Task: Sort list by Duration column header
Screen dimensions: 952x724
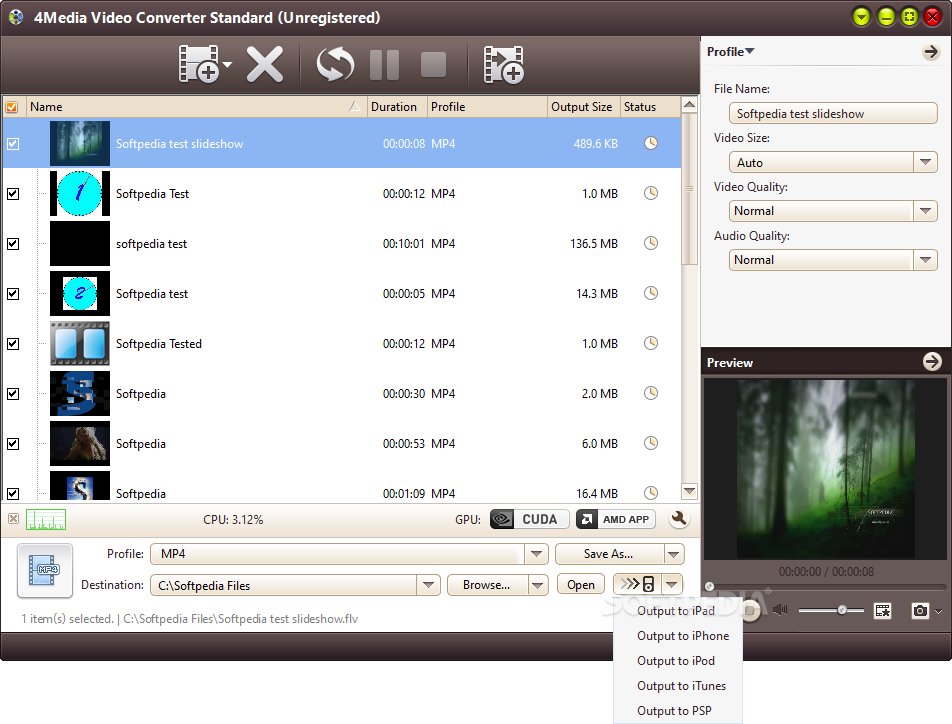Action: (397, 107)
